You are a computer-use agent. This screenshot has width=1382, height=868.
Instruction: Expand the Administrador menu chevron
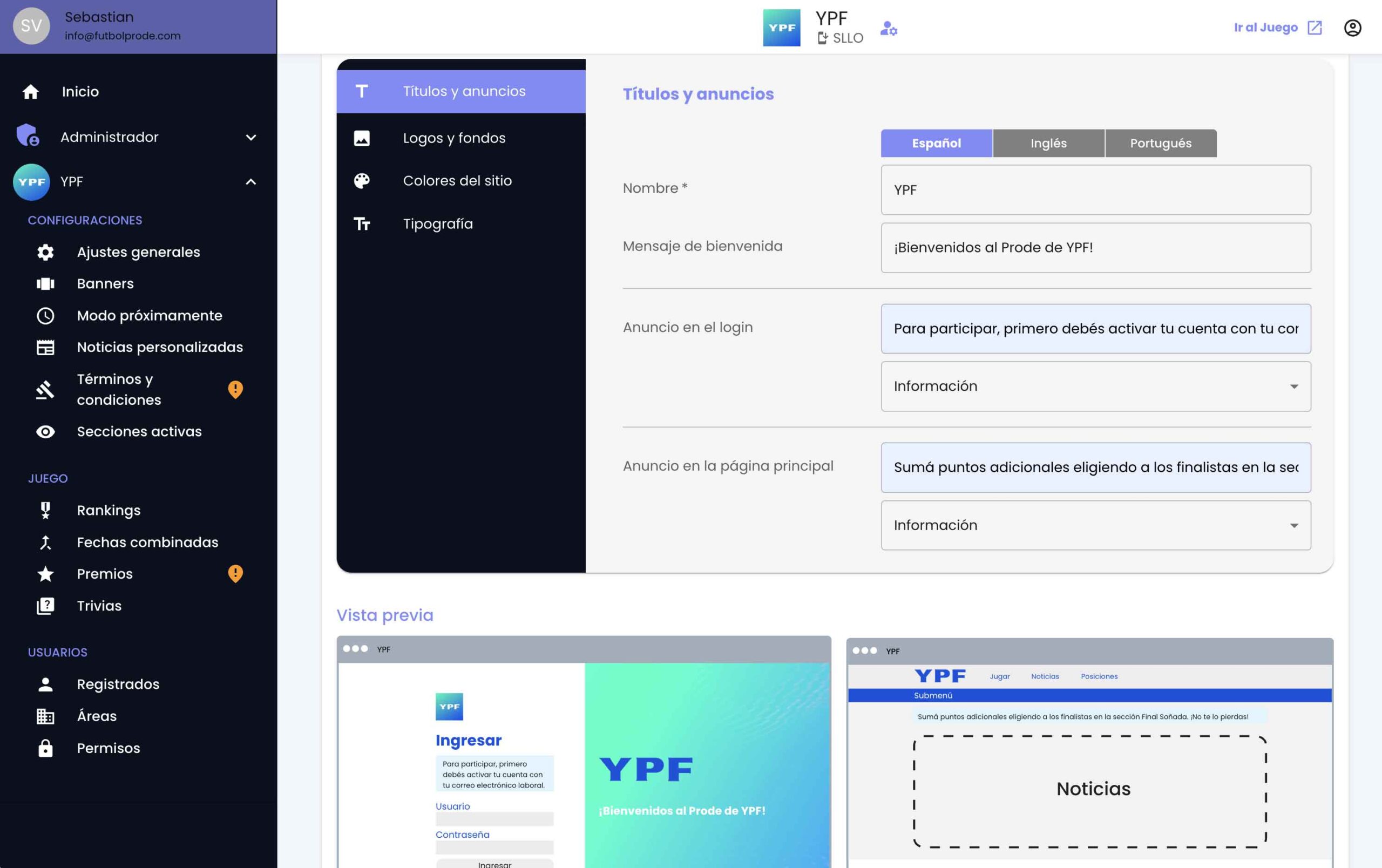pyautogui.click(x=251, y=137)
